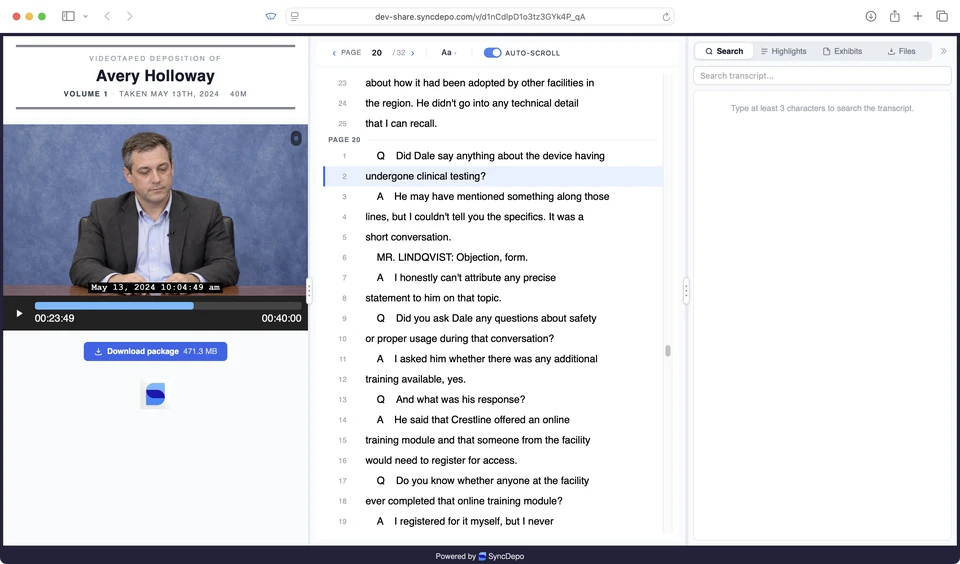Viewport: 960px width, 564px height.
Task: Click handle between transcript and search panel
Action: point(686,291)
